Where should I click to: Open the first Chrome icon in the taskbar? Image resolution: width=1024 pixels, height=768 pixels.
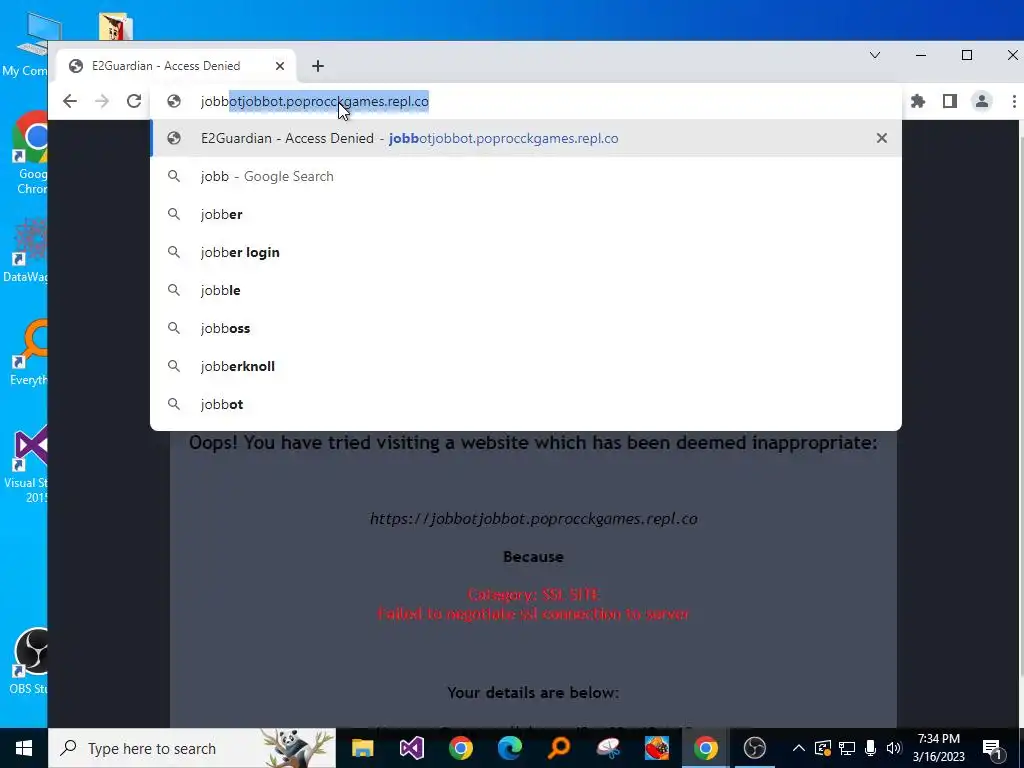pos(460,748)
